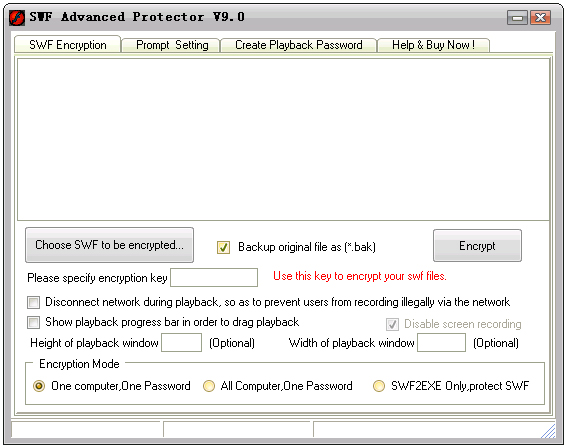The image size is (566, 448).
Task: Minimize the SWF Advanced Protector window
Action: pyautogui.click(x=517, y=17)
